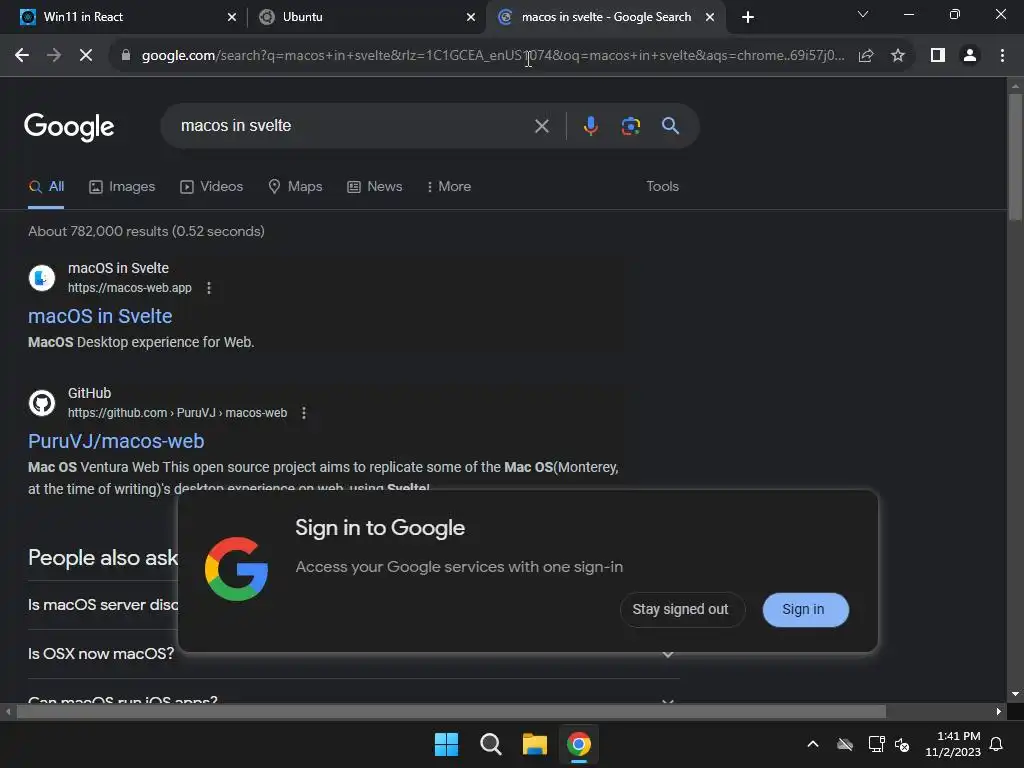Open Windows taskbar search

point(490,744)
